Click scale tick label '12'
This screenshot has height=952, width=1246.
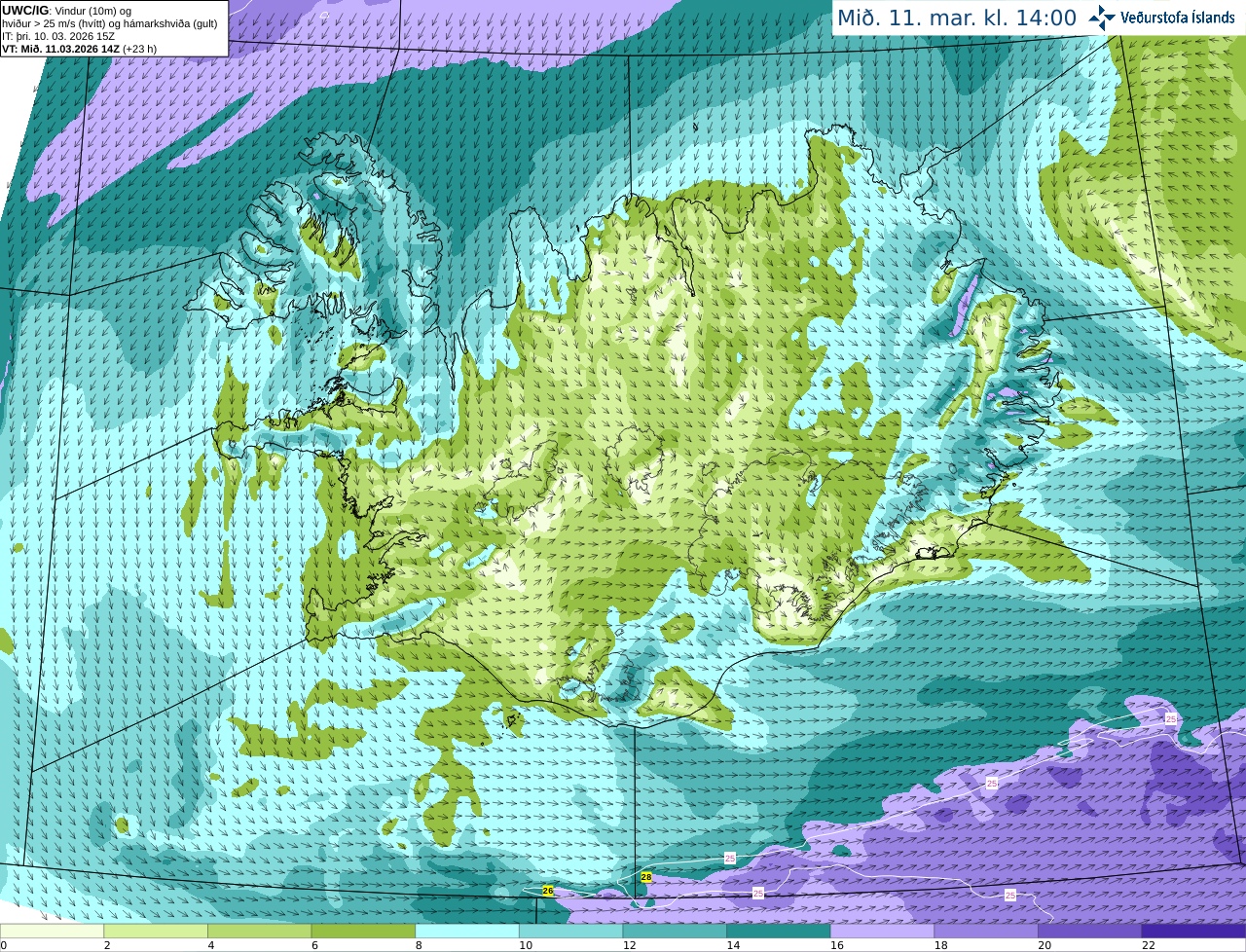coord(630,945)
